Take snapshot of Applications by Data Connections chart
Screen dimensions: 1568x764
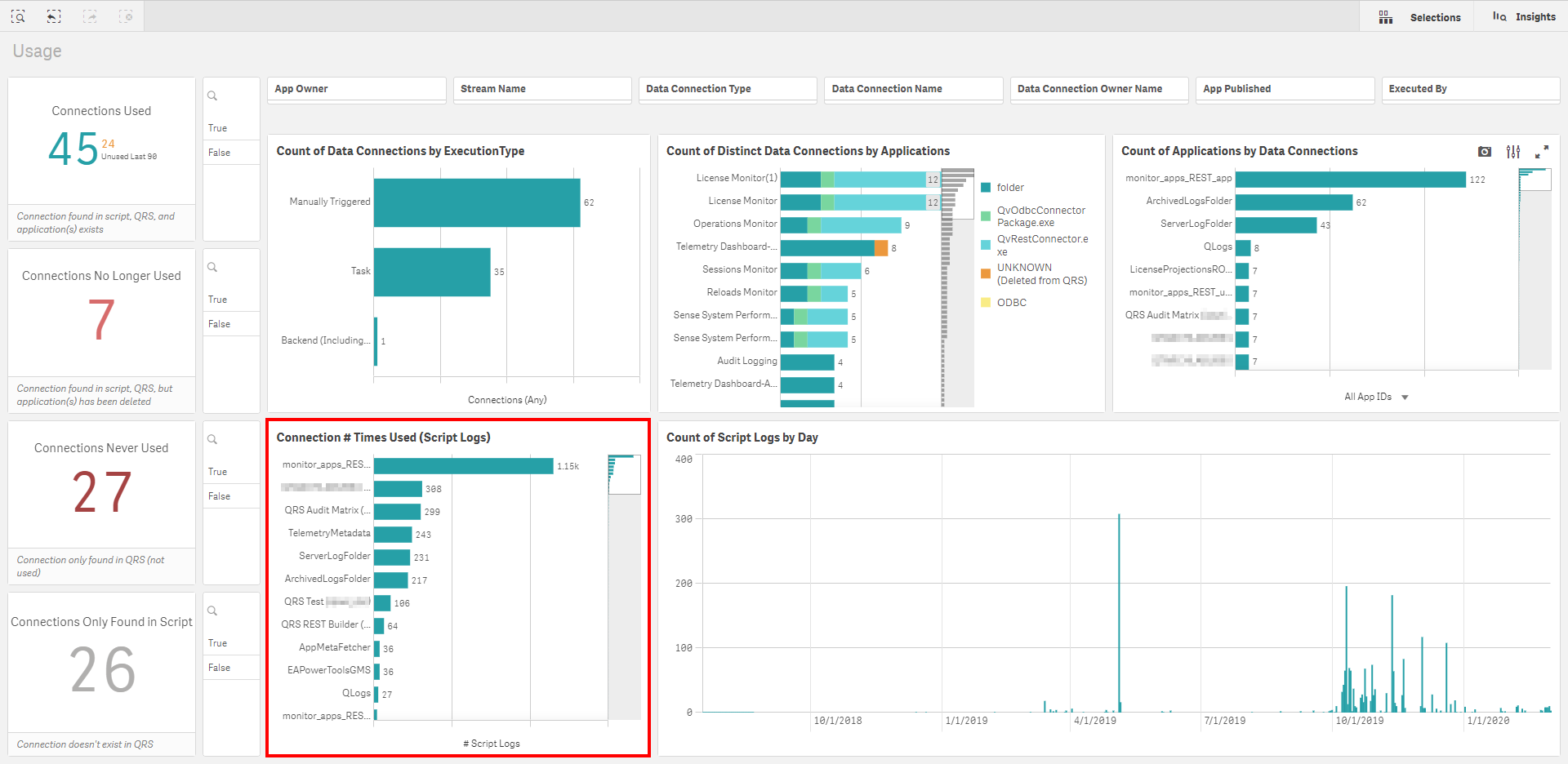click(x=1485, y=152)
